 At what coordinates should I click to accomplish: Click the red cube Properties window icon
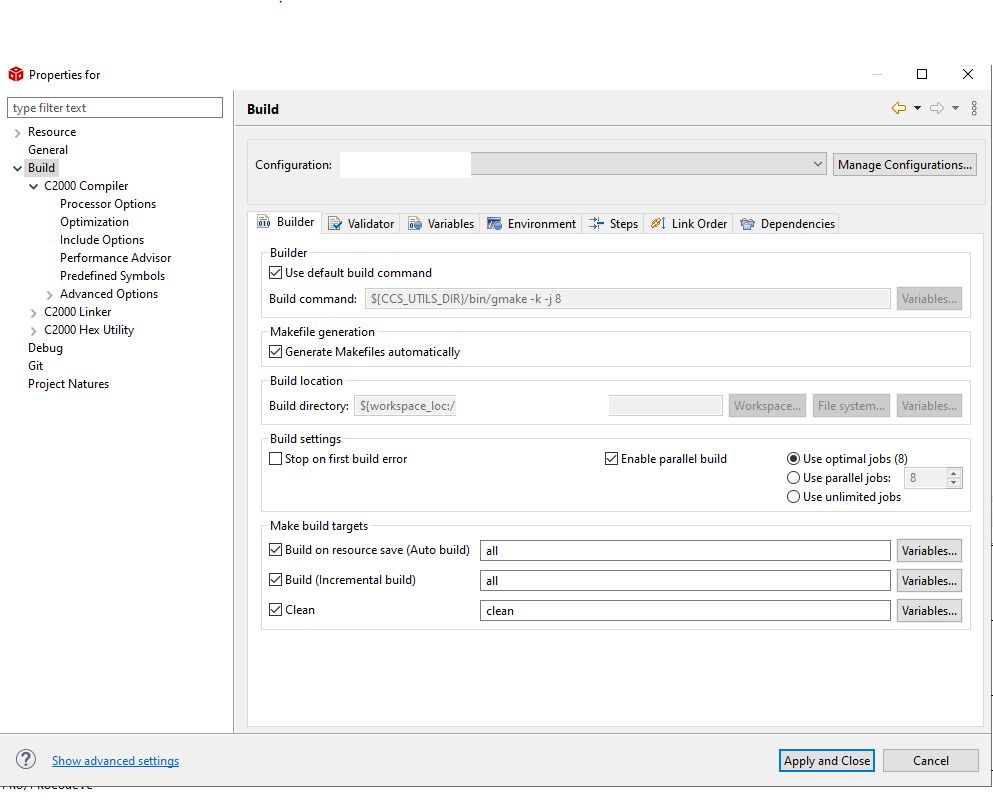click(16, 74)
